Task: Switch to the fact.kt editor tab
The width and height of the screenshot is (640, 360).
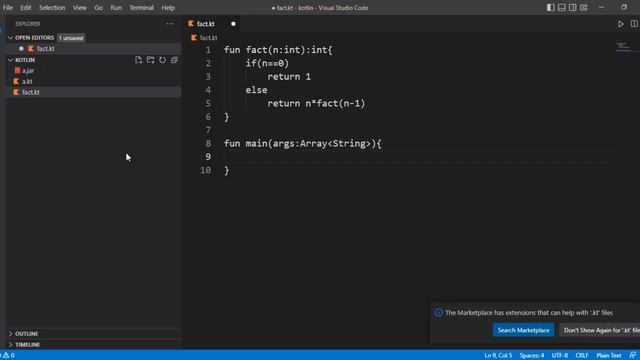Action: (206, 24)
